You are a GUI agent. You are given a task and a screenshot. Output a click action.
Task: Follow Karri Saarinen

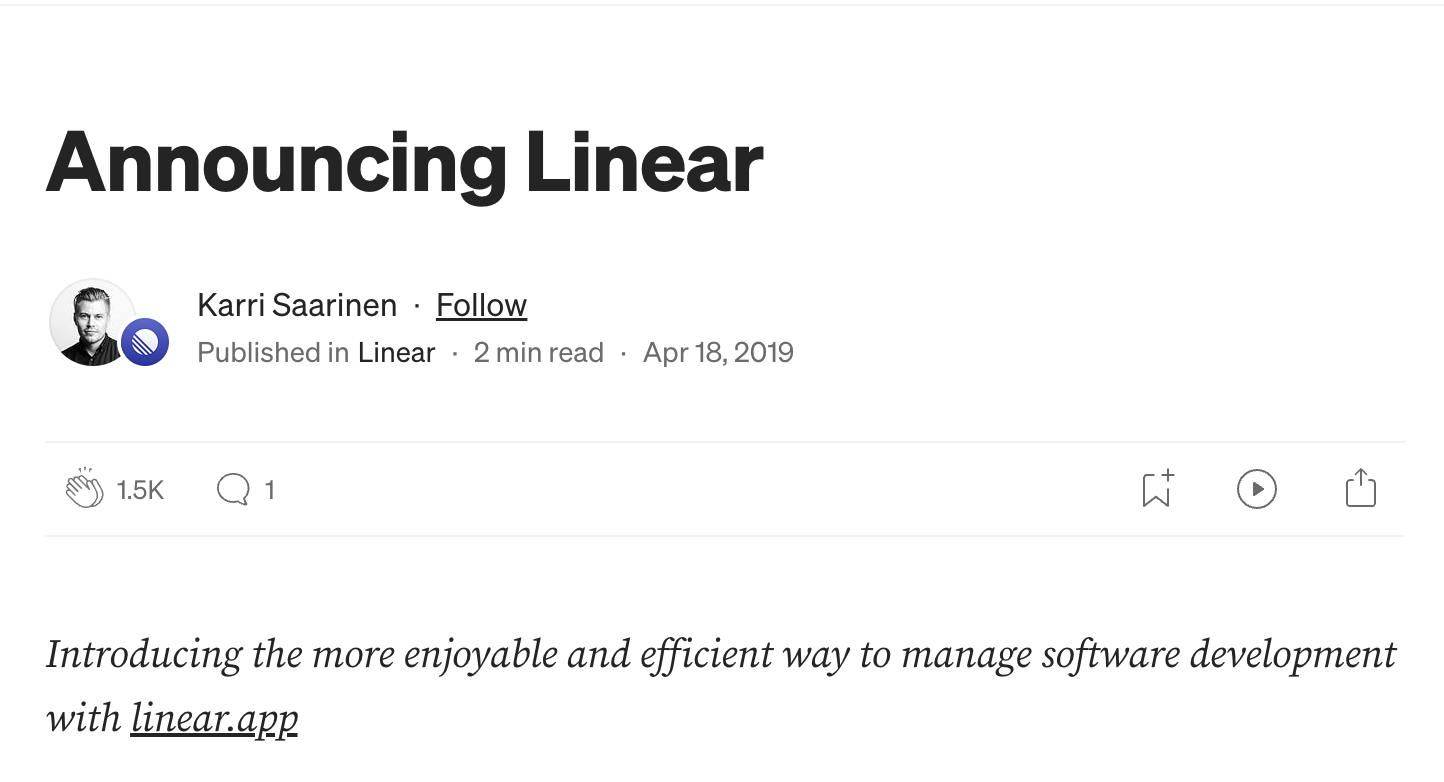pos(481,305)
